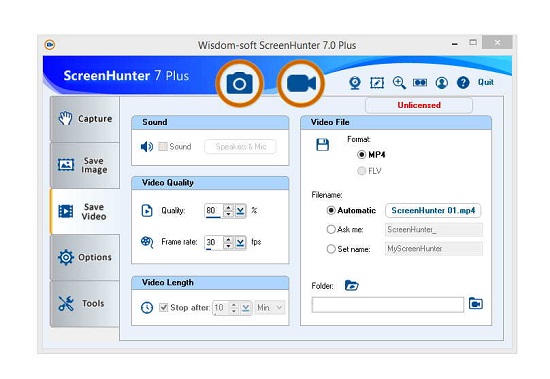Switch to the Capture tab
Screen dimensions: 550x379
(x=85, y=119)
